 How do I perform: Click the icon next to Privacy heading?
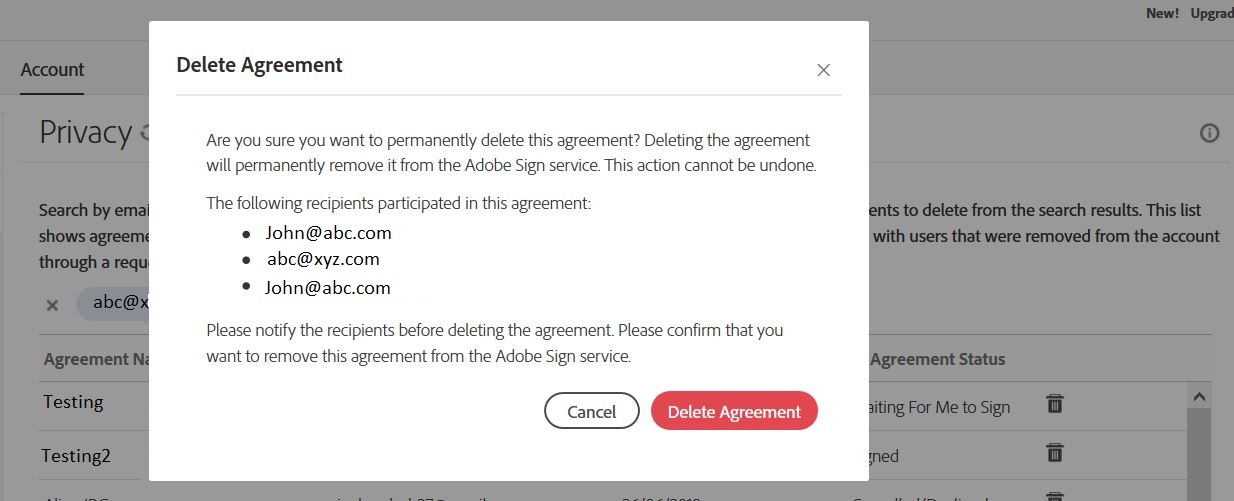pyautogui.click(x=144, y=132)
